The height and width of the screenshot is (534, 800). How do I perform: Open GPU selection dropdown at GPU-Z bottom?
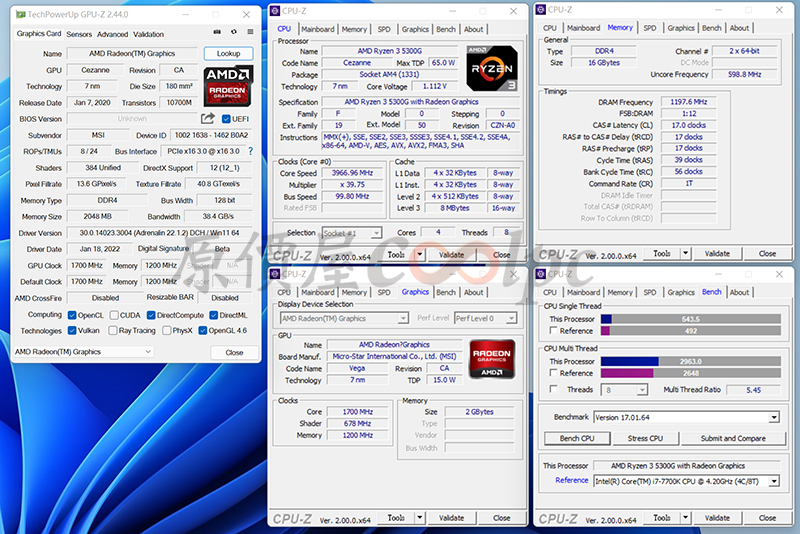click(x=83, y=352)
